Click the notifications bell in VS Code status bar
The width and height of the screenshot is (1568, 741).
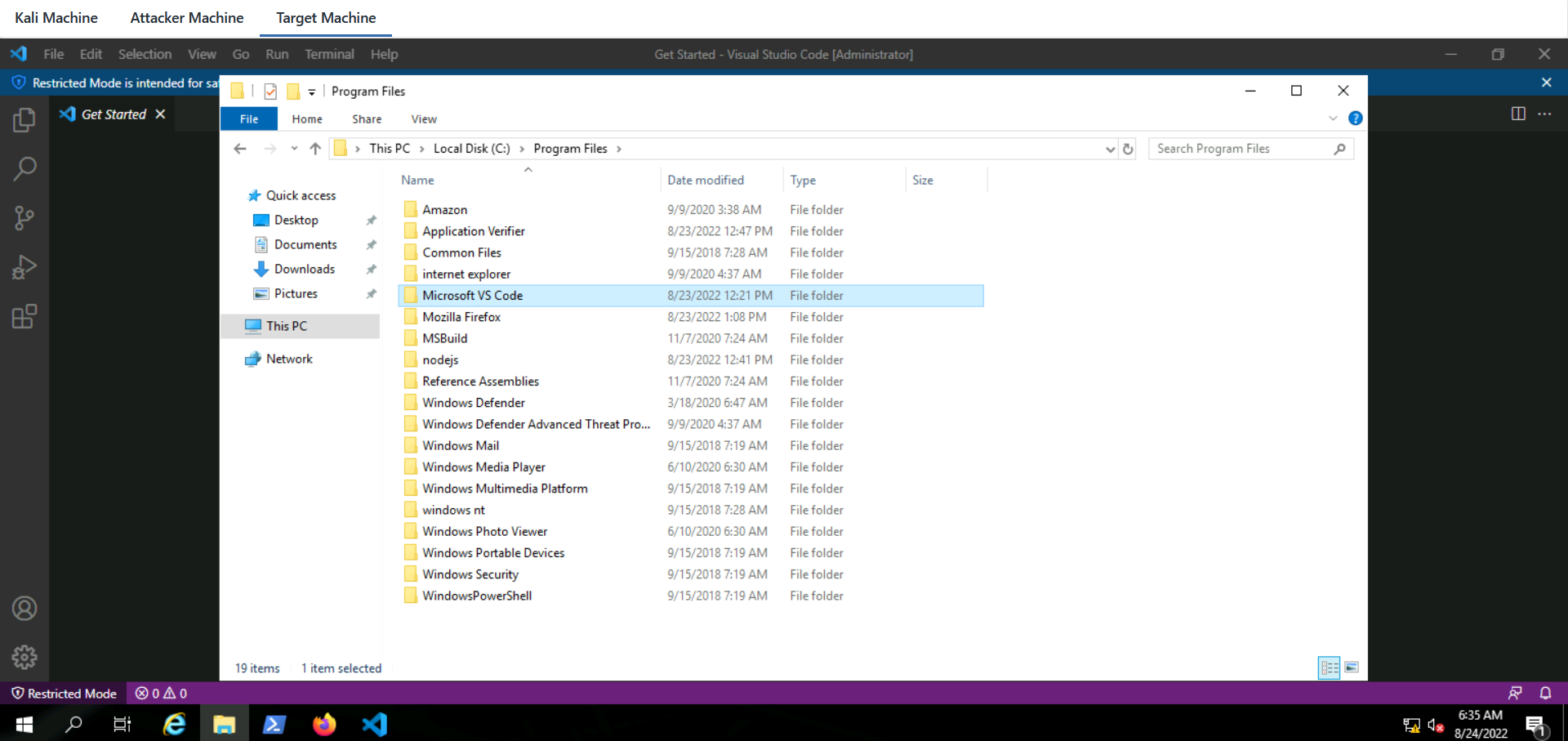click(1545, 693)
